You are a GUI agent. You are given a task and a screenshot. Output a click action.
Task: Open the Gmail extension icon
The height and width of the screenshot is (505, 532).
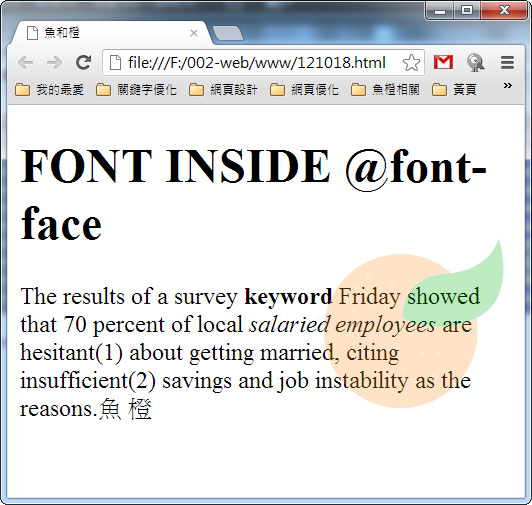click(x=443, y=62)
